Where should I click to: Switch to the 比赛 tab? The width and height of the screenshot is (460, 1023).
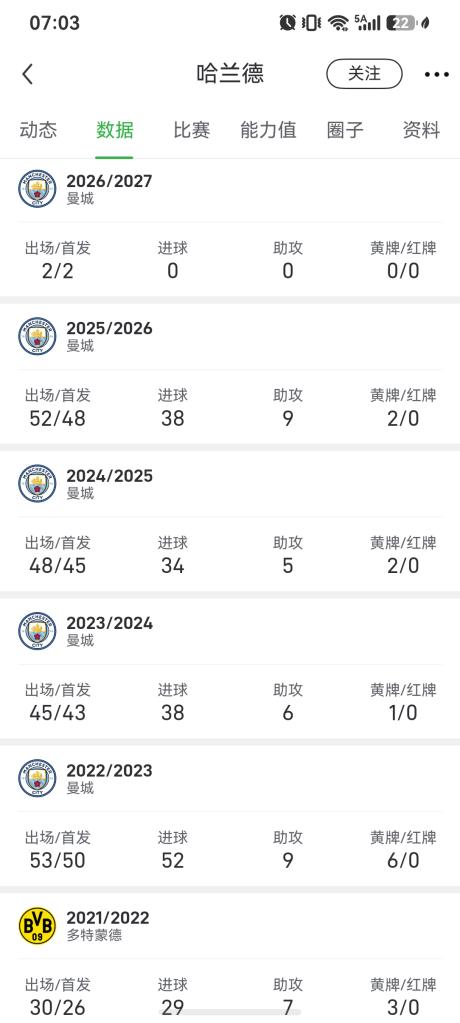coord(191,130)
